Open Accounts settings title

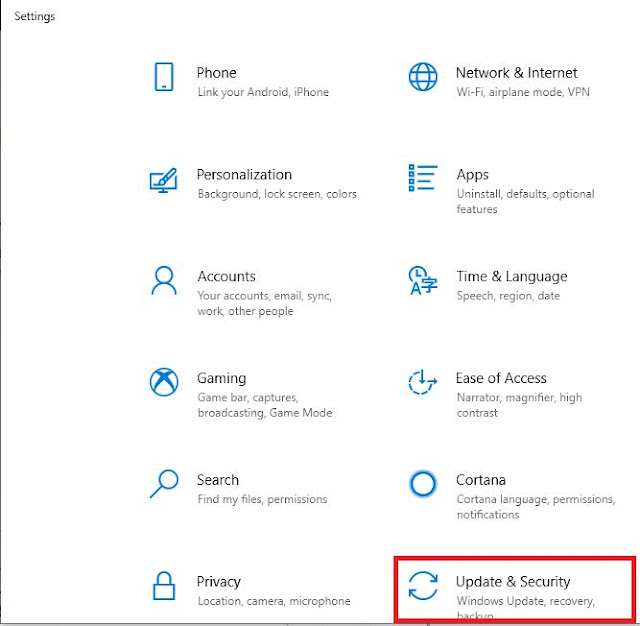[227, 276]
